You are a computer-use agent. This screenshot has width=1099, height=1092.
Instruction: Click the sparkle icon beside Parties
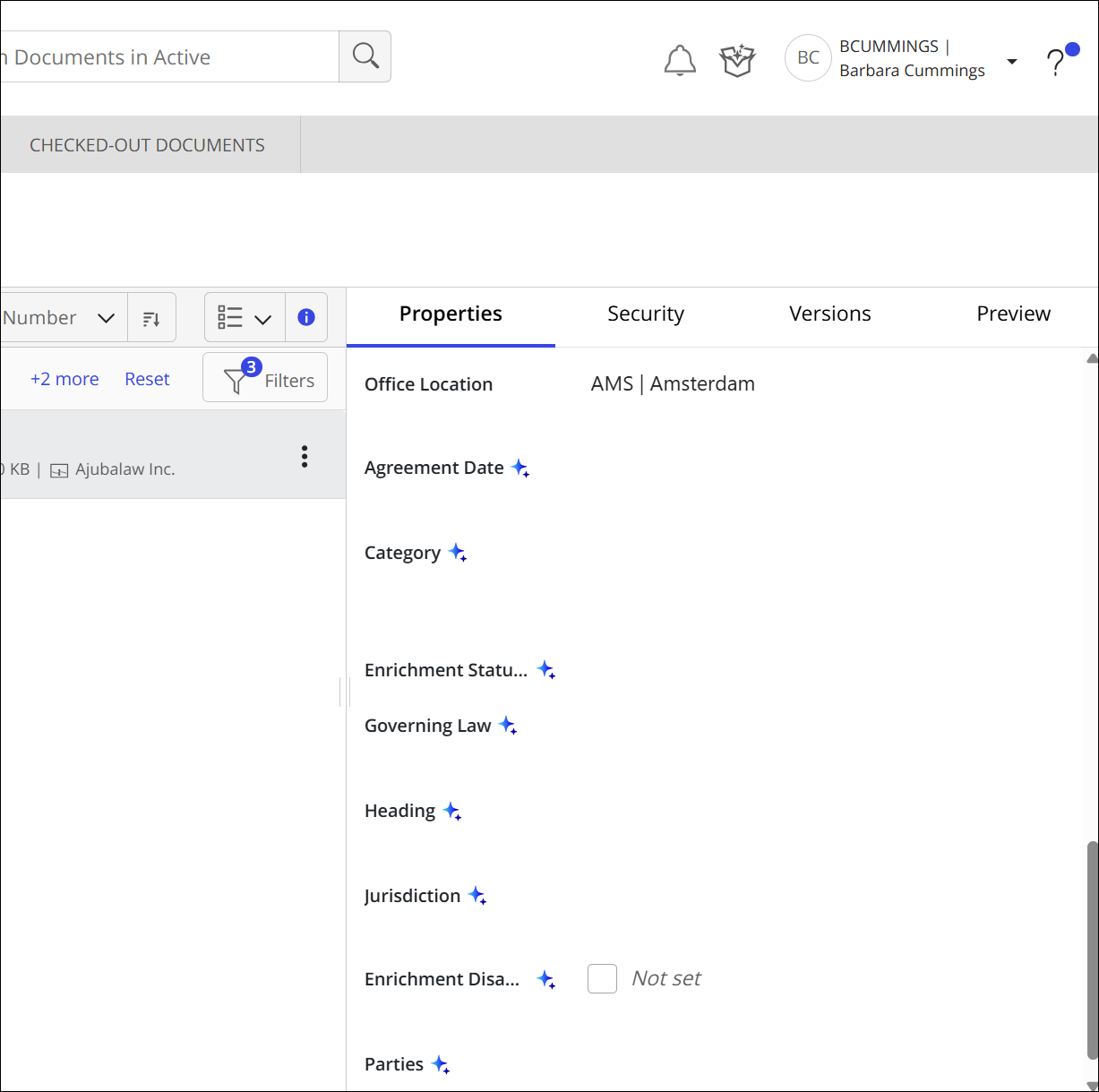pos(441,1065)
